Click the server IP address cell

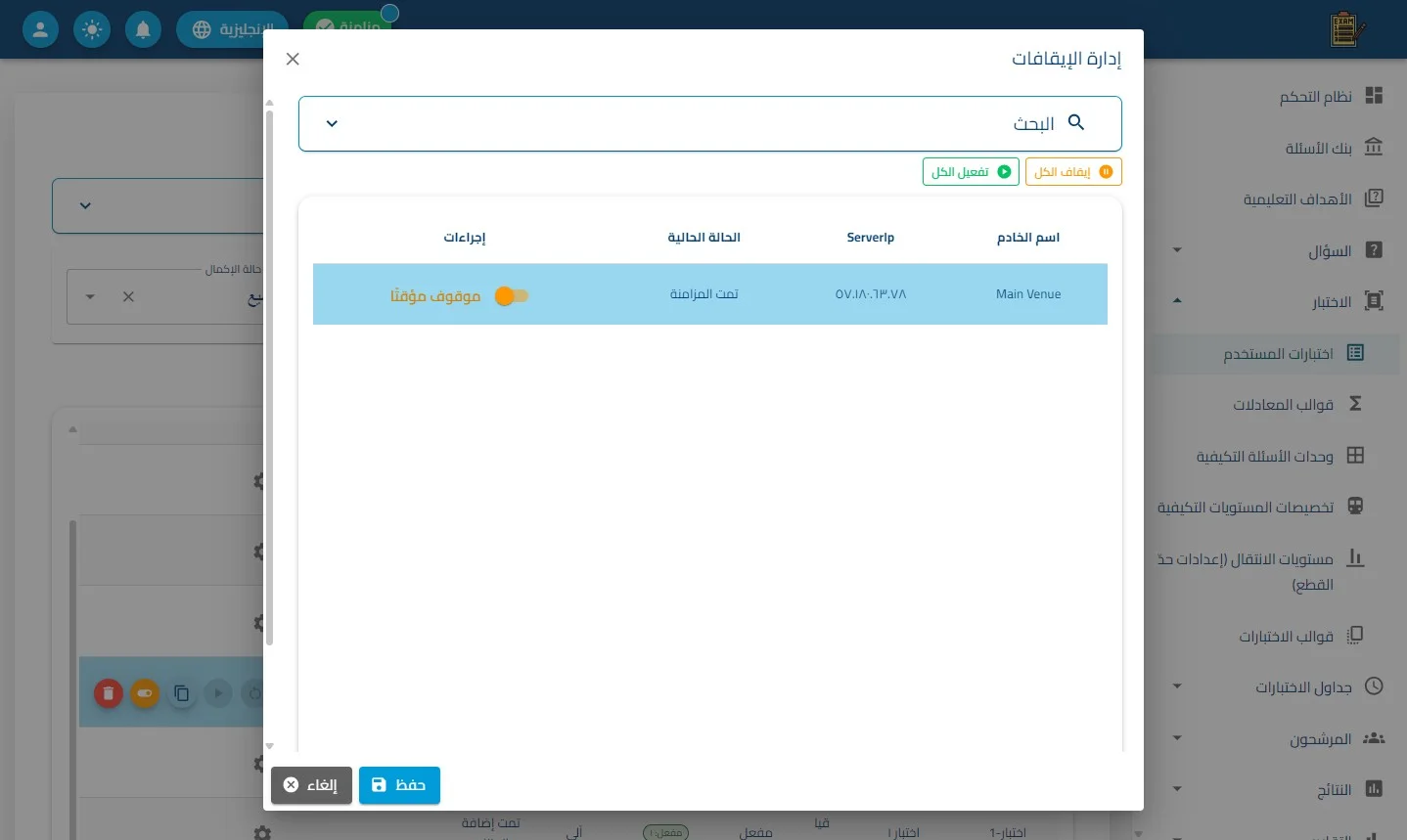pyautogui.click(x=871, y=294)
